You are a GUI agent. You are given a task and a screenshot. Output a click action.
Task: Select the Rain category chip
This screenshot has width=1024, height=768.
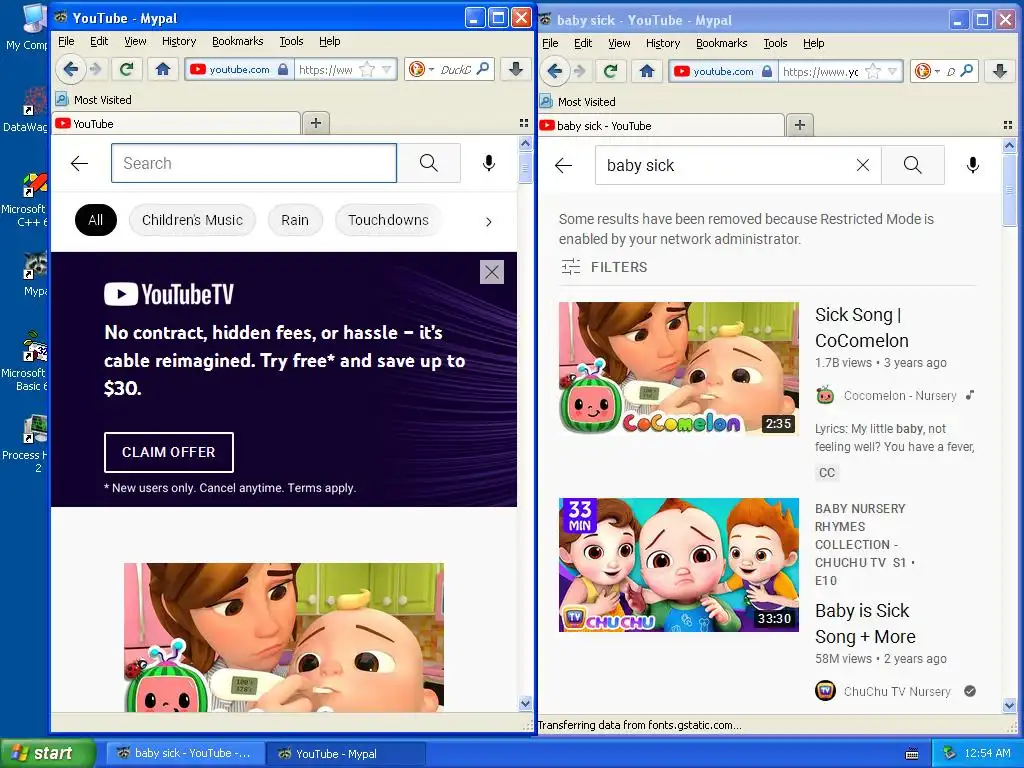point(295,220)
